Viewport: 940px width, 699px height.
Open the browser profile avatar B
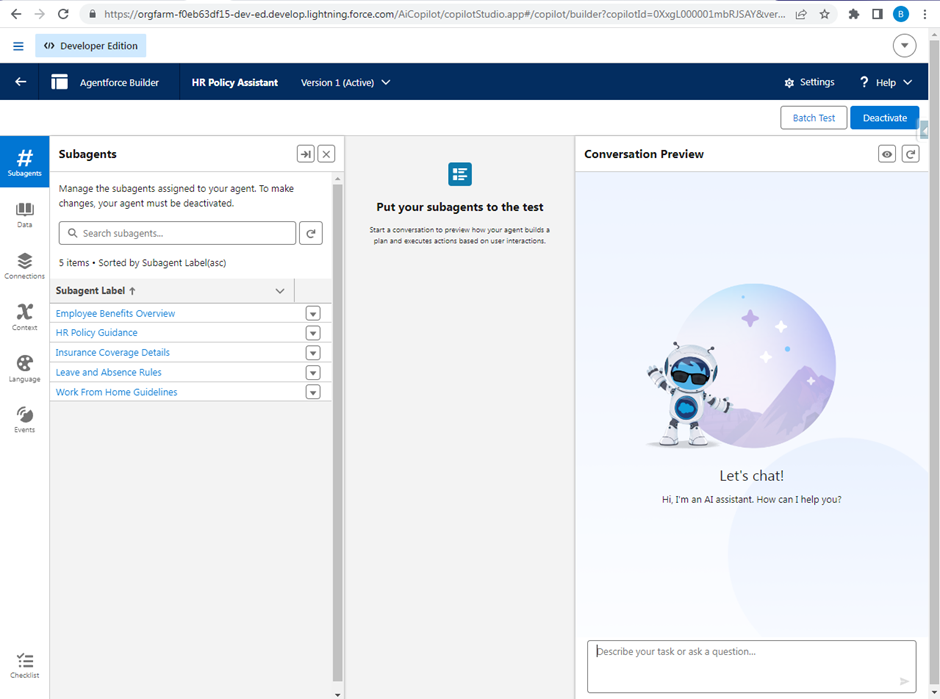[x=900, y=14]
